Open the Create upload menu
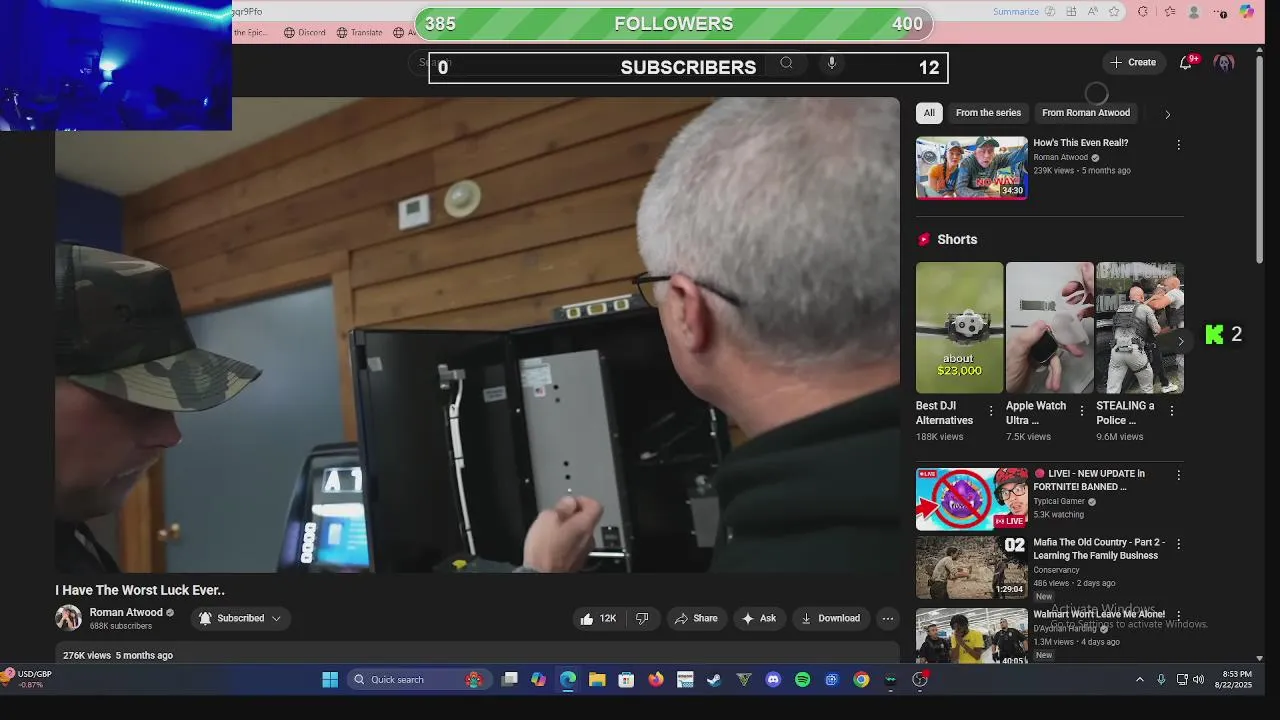 1132,62
